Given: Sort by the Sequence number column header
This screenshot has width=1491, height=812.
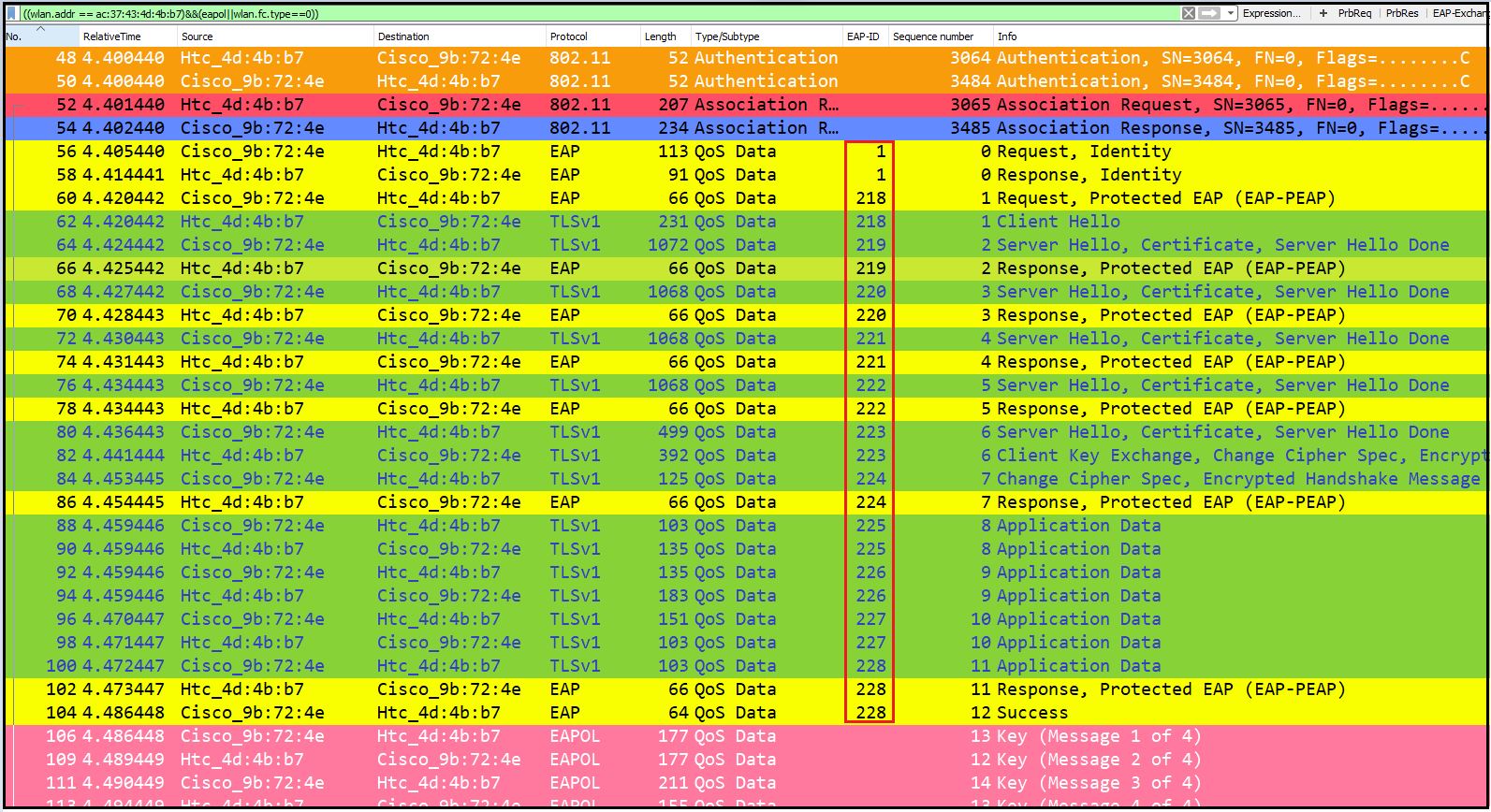Looking at the screenshot, I should click(941, 36).
